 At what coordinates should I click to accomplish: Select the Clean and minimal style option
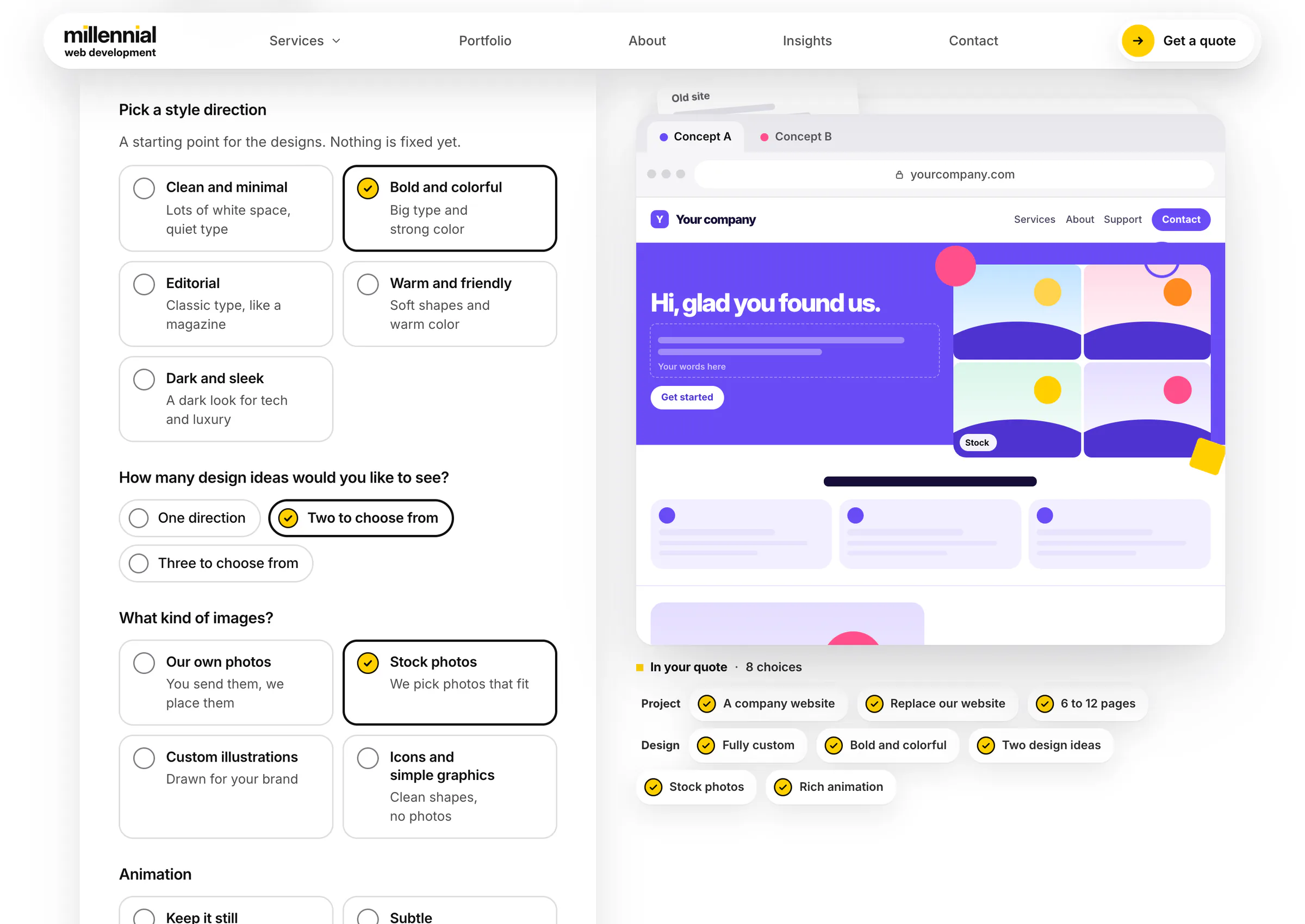226,208
